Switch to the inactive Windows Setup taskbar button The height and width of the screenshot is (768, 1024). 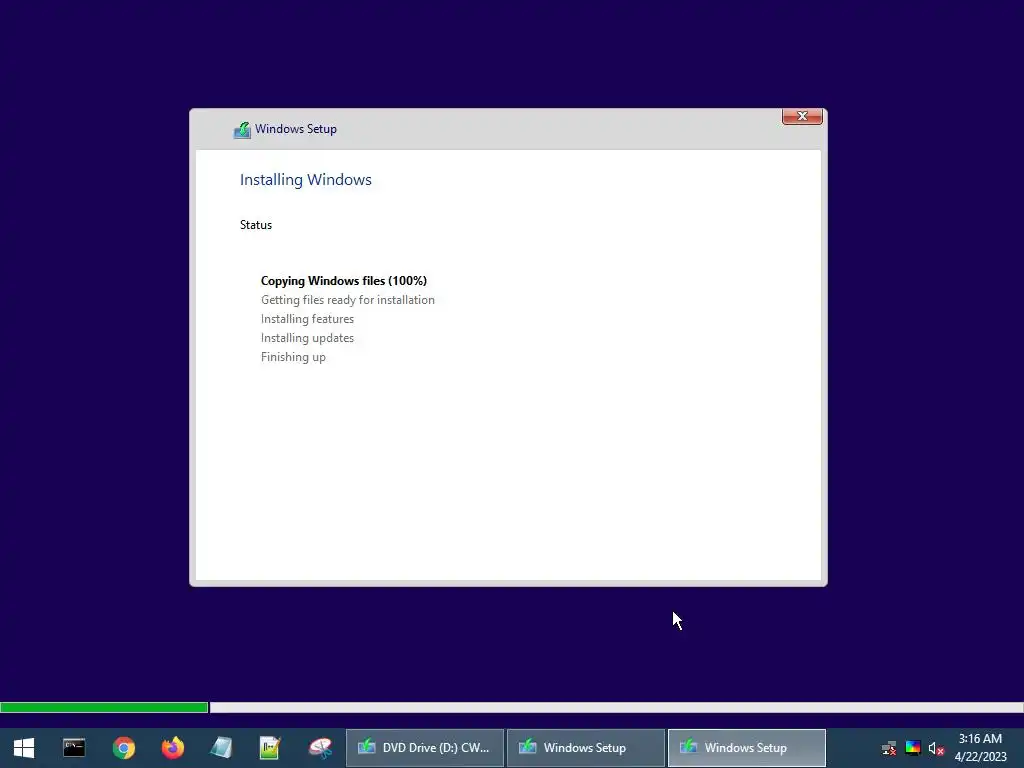point(586,748)
